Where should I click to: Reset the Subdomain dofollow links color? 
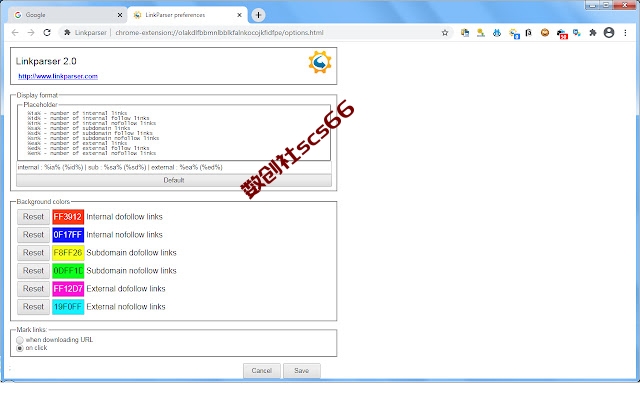pos(33,253)
